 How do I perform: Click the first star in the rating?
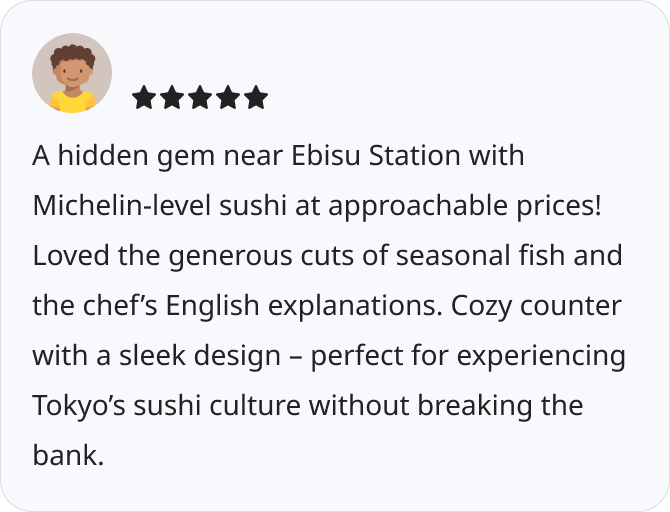point(144,97)
